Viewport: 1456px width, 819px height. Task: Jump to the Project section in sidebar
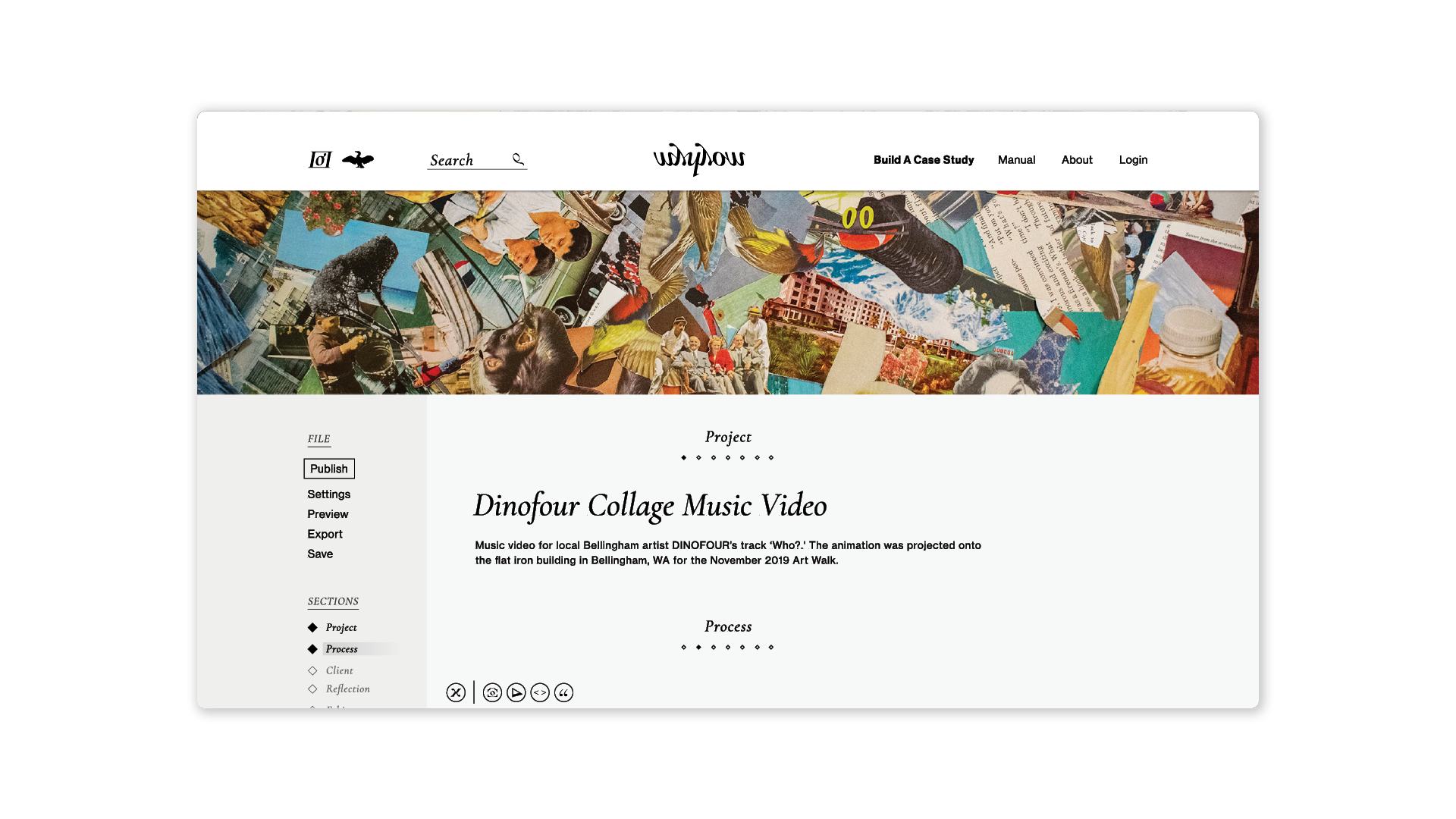(x=341, y=627)
